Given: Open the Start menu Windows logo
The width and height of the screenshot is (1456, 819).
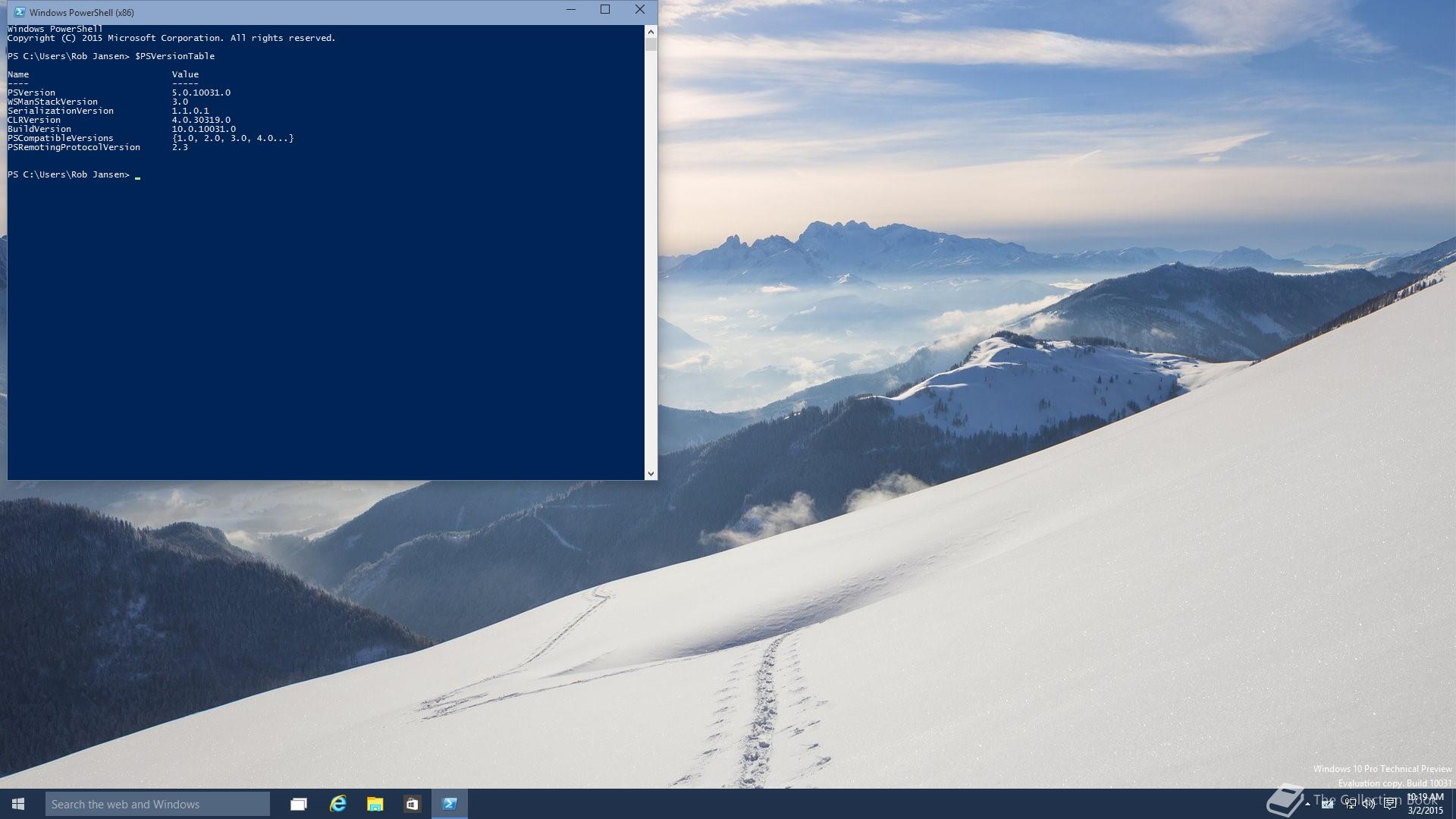Looking at the screenshot, I should tap(18, 804).
